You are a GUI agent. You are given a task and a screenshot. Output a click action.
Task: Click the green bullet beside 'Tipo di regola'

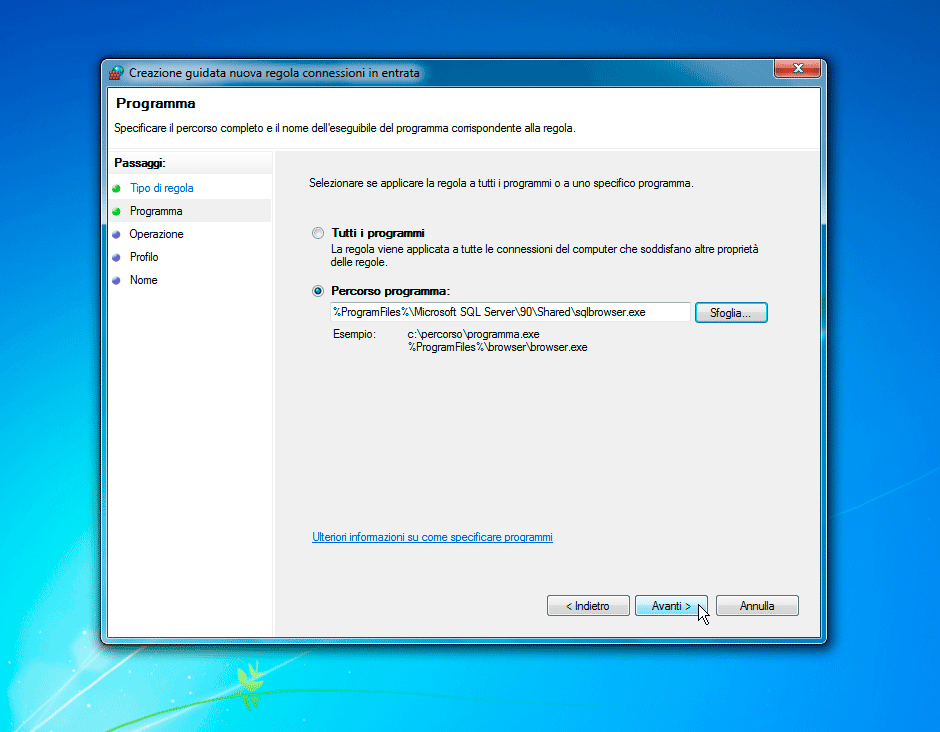click(x=116, y=188)
